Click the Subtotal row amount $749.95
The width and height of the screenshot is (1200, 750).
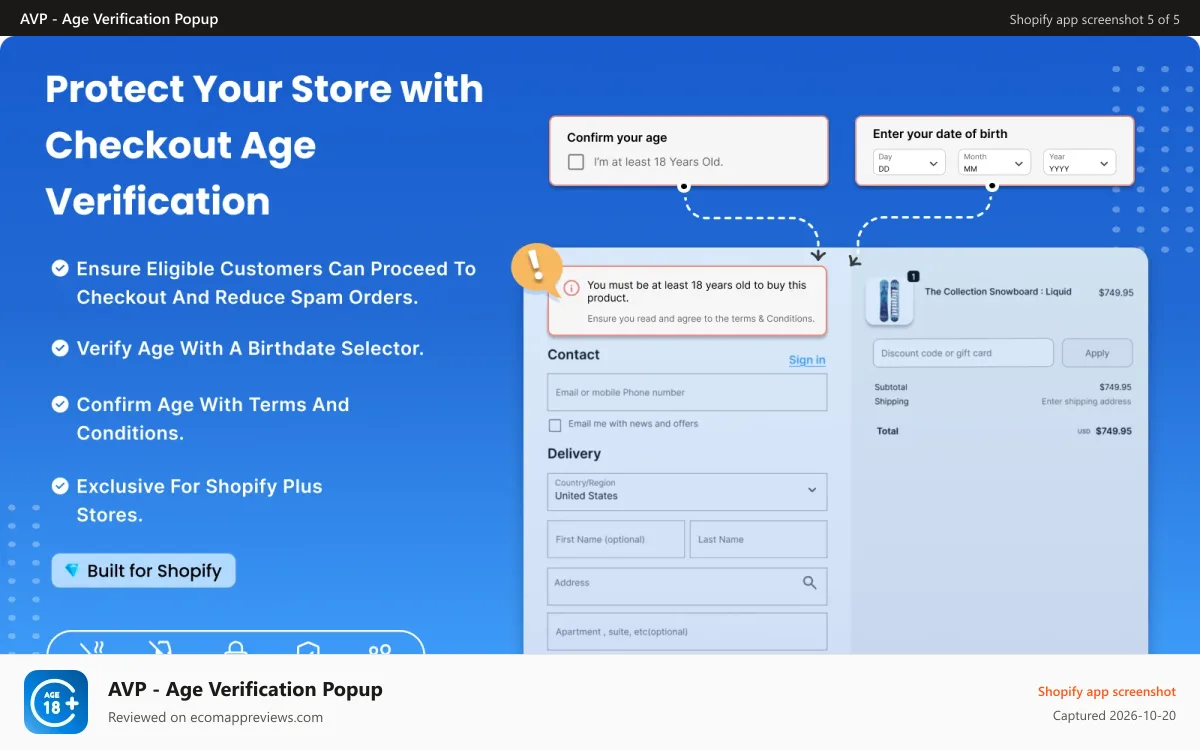1115,387
